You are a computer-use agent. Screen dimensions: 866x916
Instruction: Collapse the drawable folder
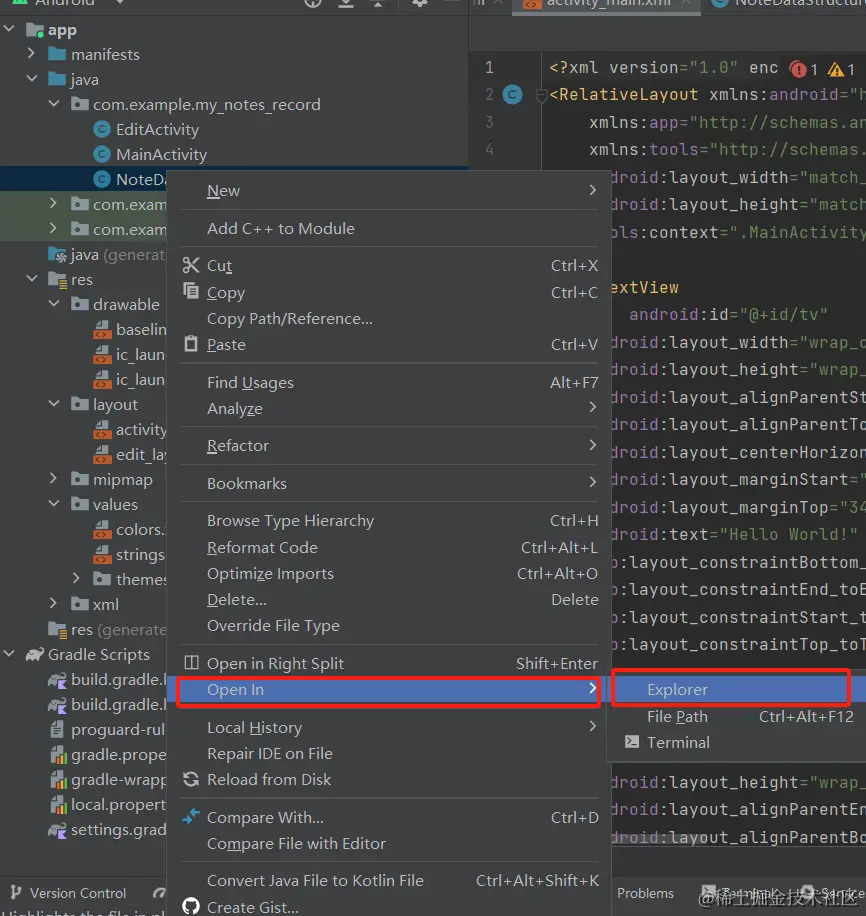(x=54, y=304)
